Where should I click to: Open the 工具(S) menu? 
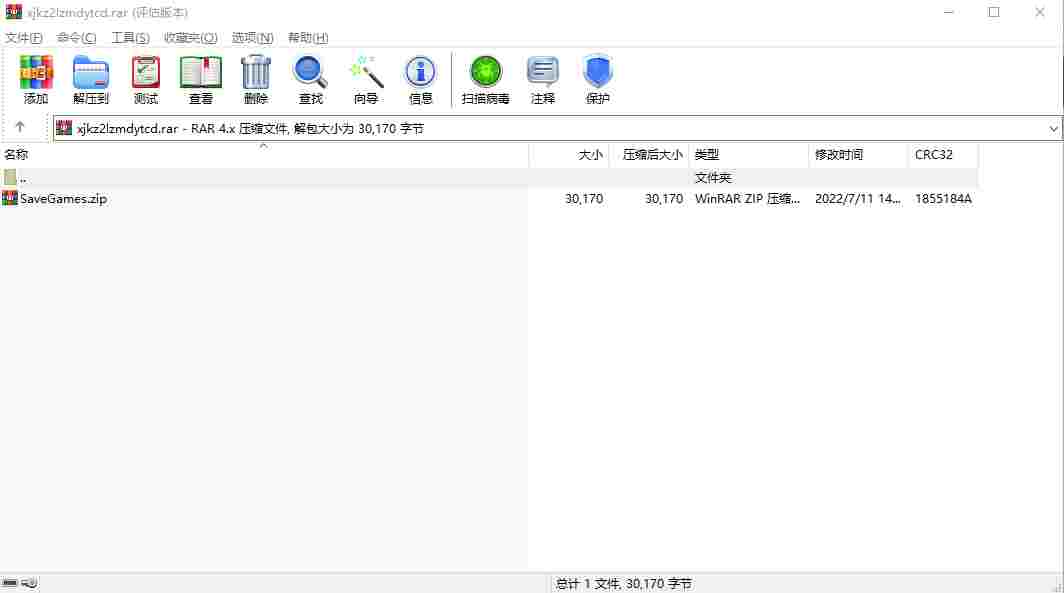[130, 37]
